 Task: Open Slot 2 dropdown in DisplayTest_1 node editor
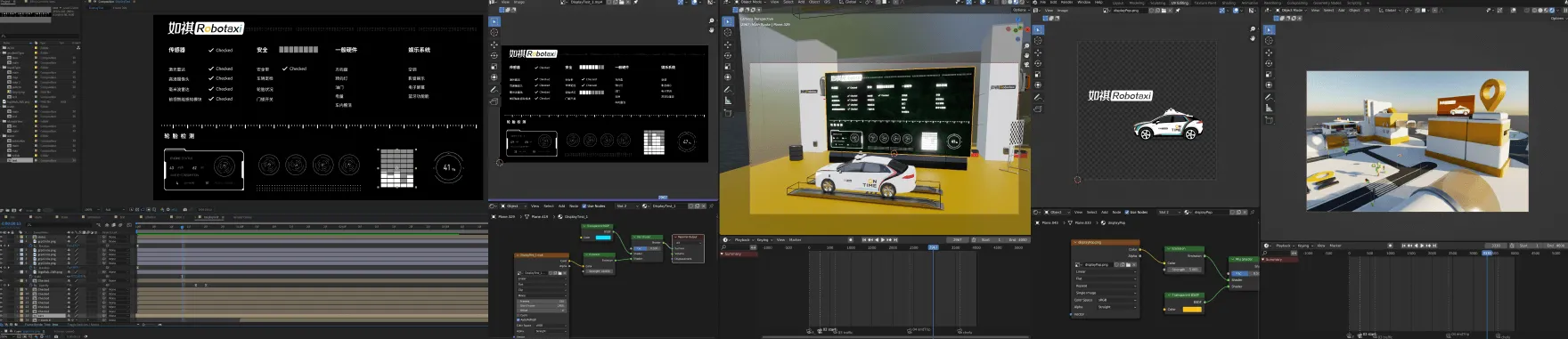tap(626, 206)
